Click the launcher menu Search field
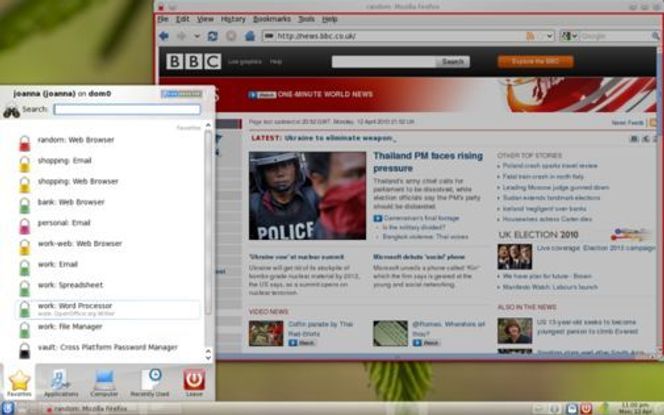Screen dimensions: 664x415 126,109
